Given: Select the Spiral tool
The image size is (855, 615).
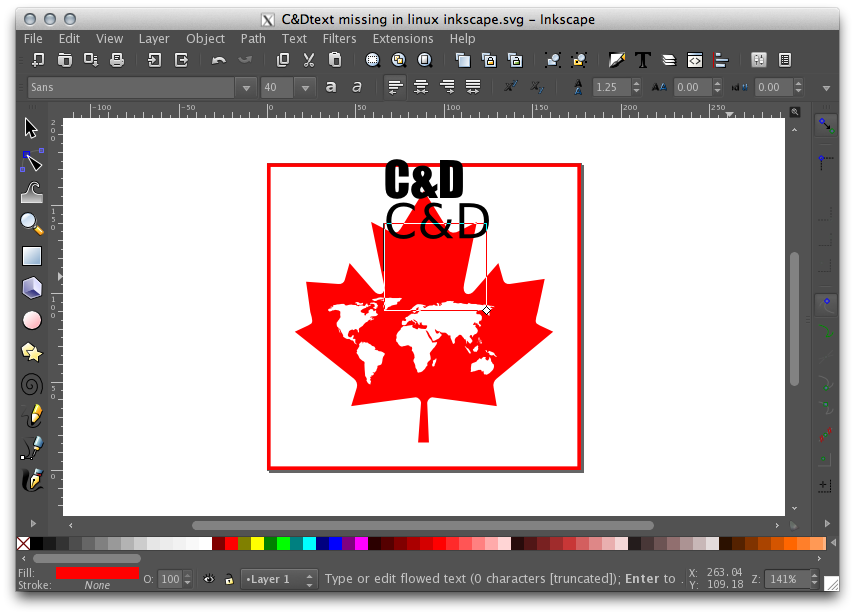Looking at the screenshot, I should tap(32, 384).
